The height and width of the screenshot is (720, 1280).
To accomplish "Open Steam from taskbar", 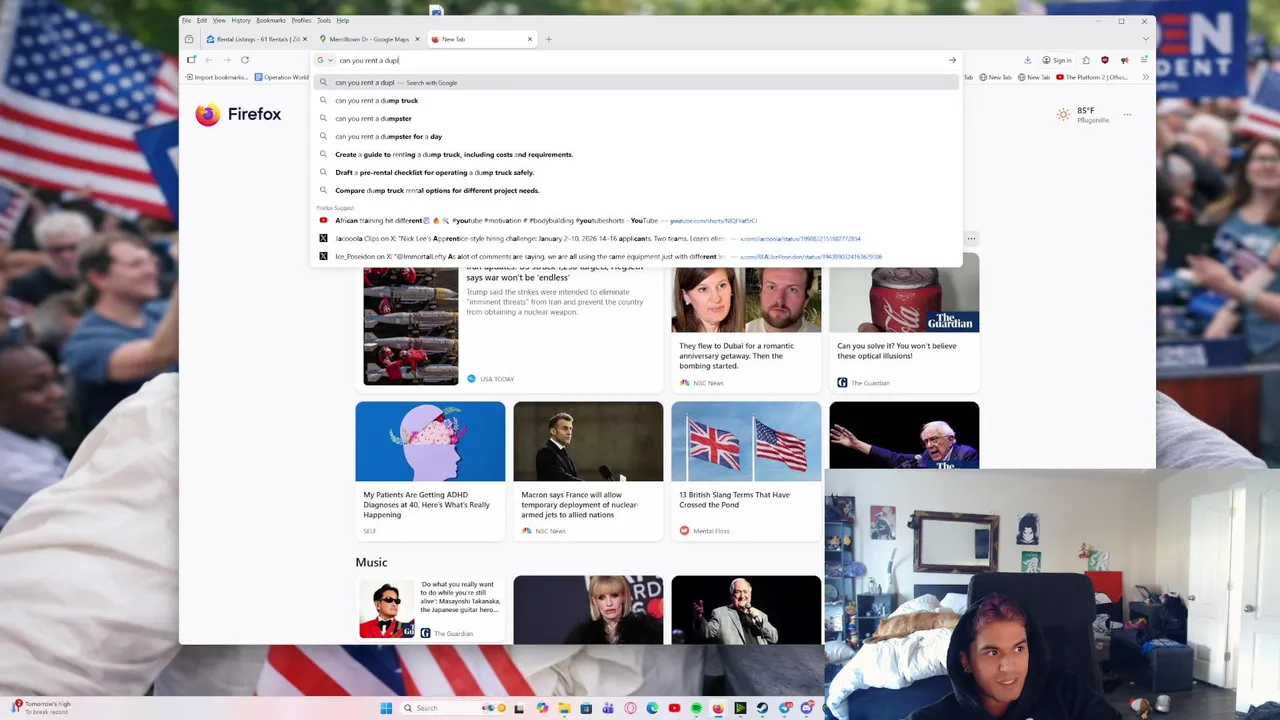I will coord(762,708).
